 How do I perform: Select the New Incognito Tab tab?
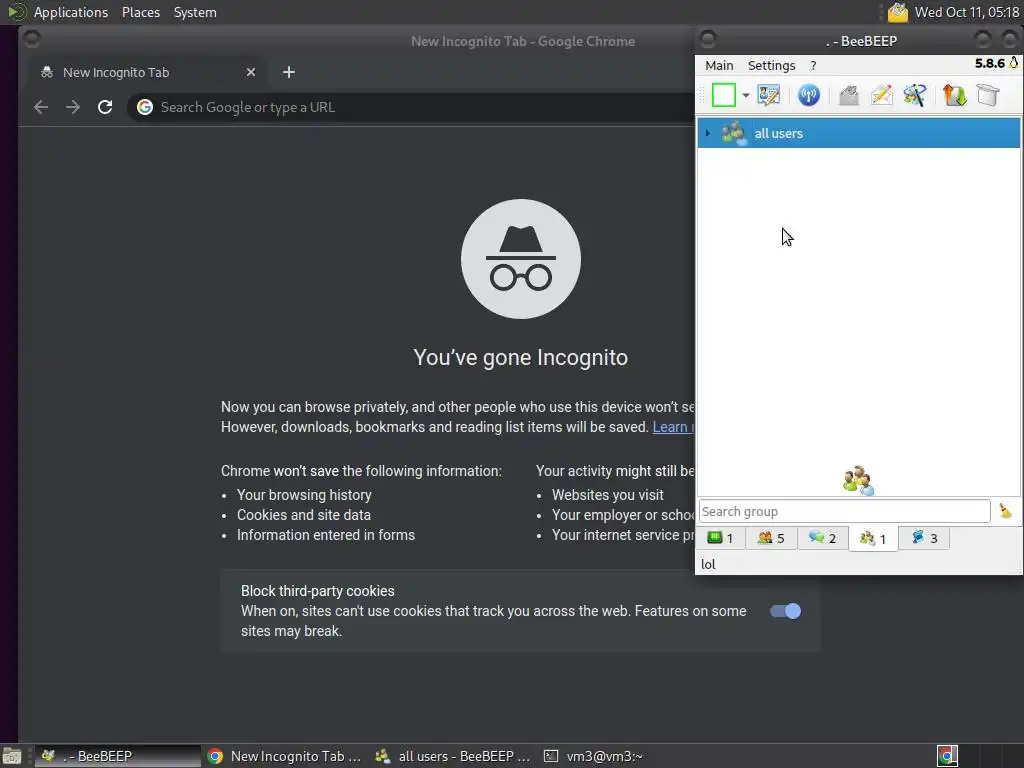147,72
